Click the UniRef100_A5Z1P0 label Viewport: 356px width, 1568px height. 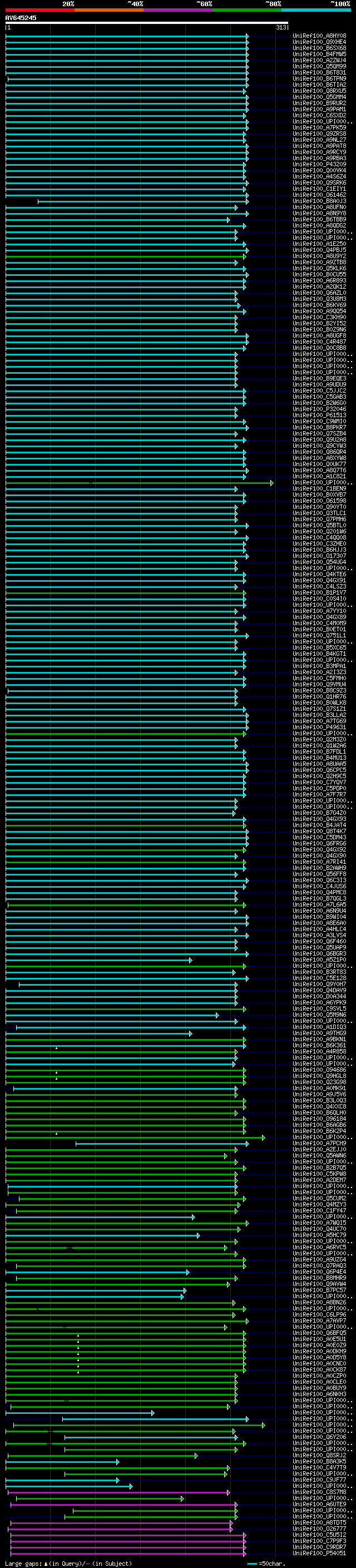pyautogui.click(x=319, y=960)
